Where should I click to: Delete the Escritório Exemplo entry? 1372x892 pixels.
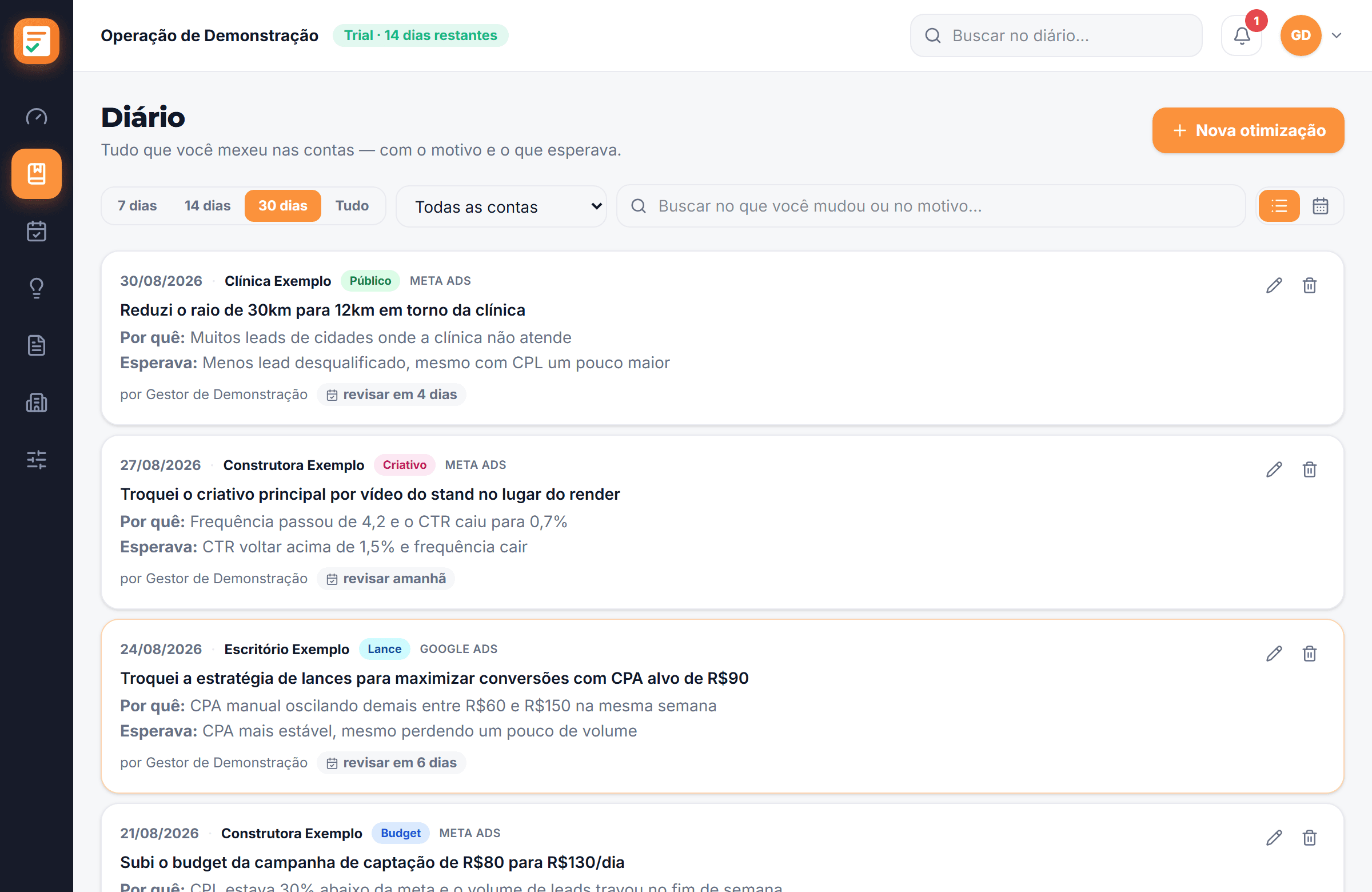click(x=1310, y=654)
